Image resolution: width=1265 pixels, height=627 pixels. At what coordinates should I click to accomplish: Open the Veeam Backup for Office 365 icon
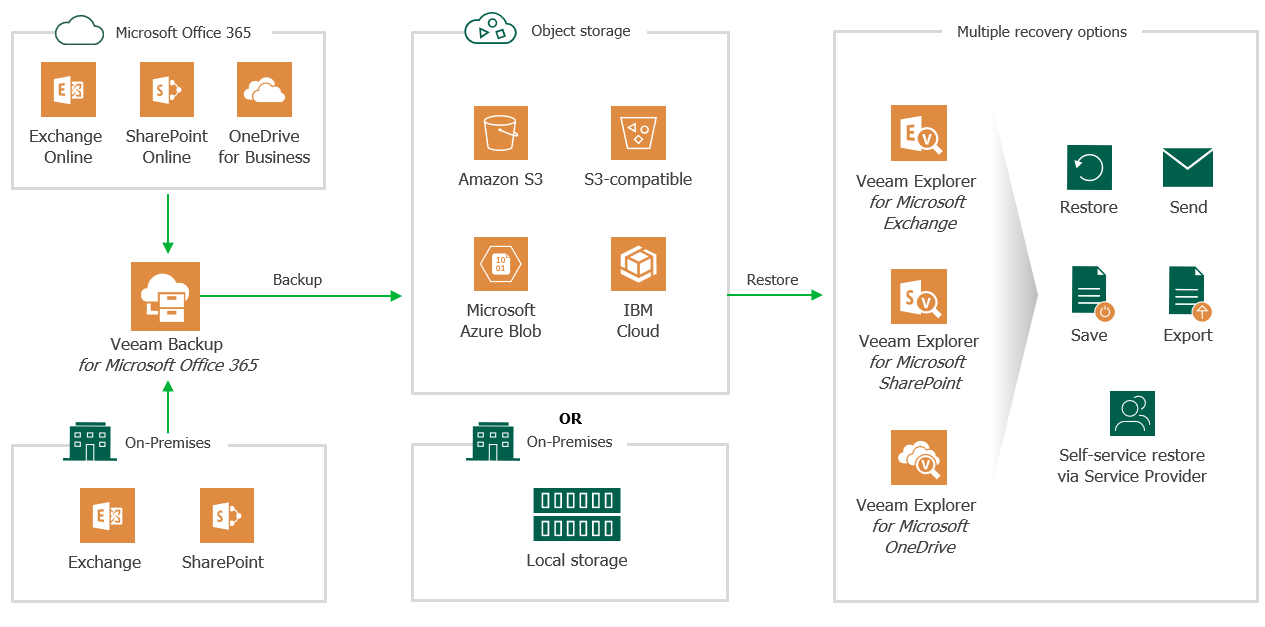(x=165, y=296)
